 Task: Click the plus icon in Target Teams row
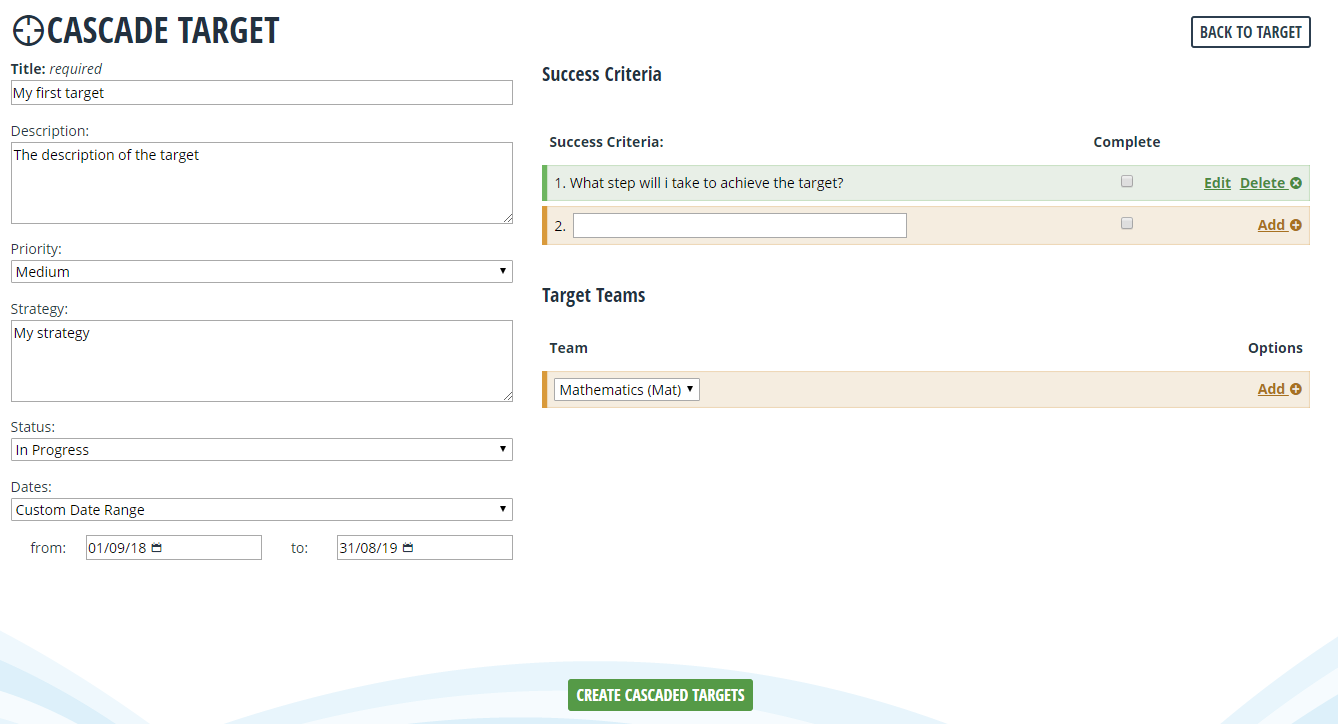tap(1296, 389)
